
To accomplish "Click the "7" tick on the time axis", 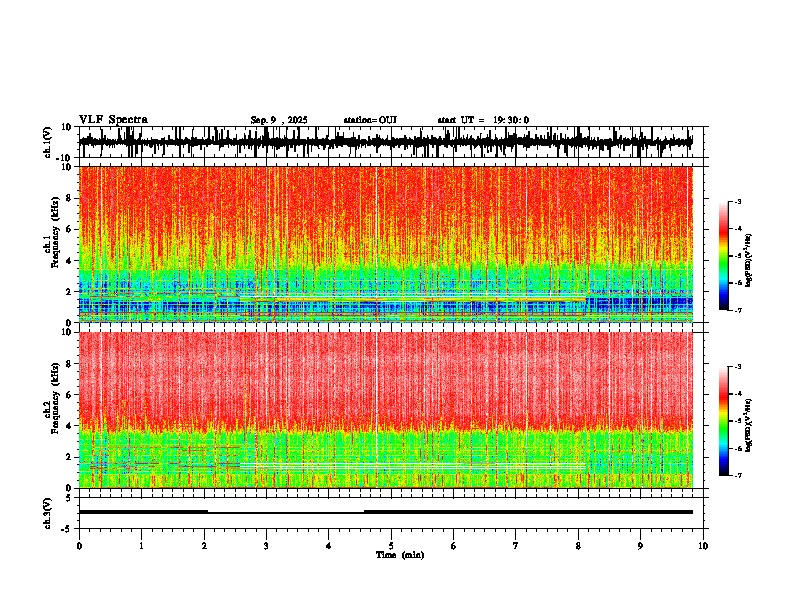I will tap(516, 546).
